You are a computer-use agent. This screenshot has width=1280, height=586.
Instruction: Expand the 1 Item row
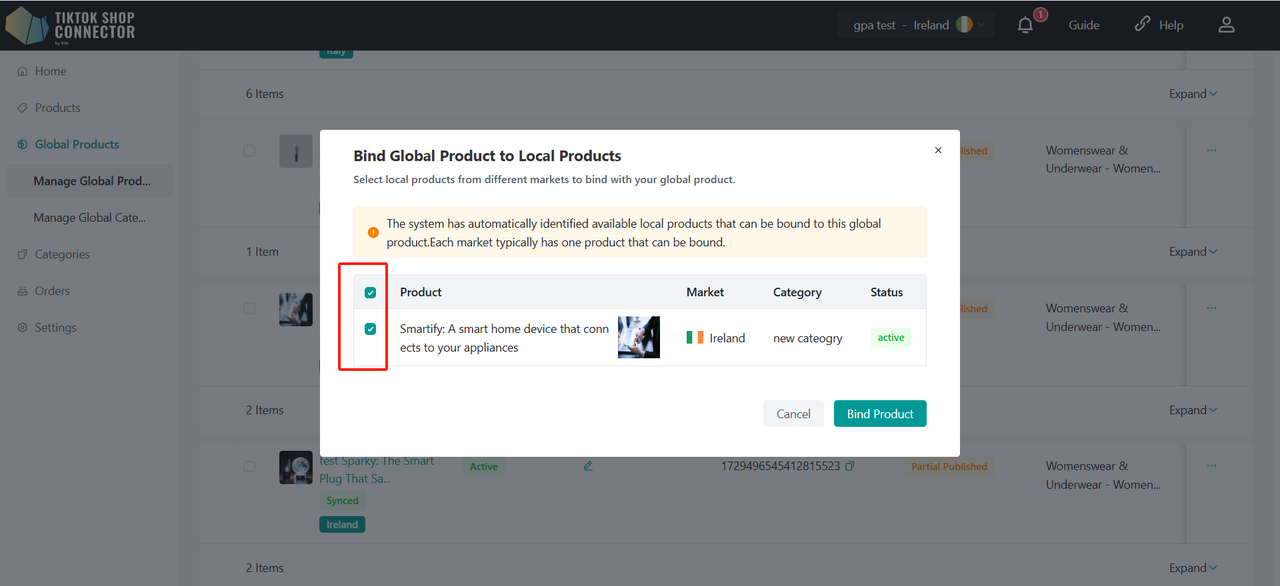pyautogui.click(x=1193, y=252)
